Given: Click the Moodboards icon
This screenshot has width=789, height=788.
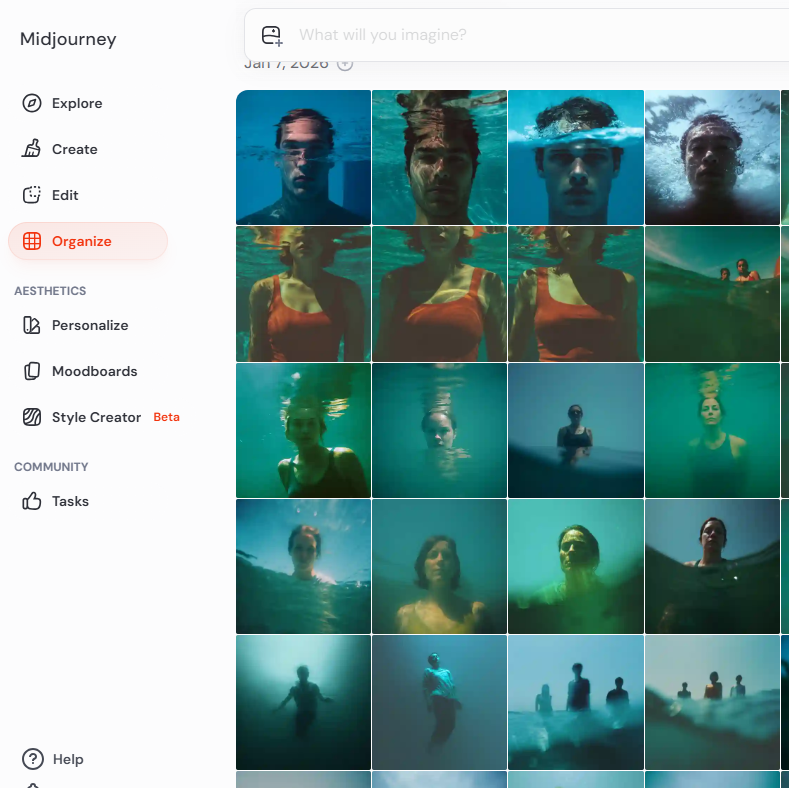Looking at the screenshot, I should click(32, 371).
